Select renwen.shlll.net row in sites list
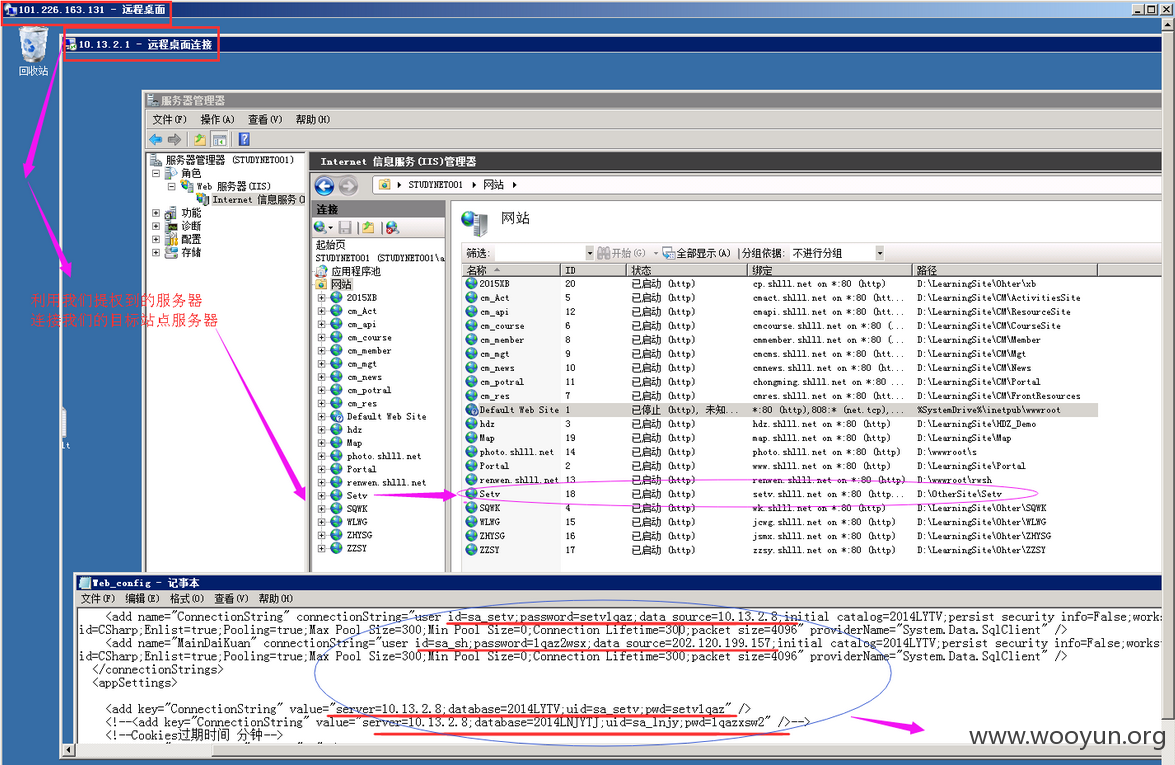The image size is (1175, 765). click(x=779, y=480)
